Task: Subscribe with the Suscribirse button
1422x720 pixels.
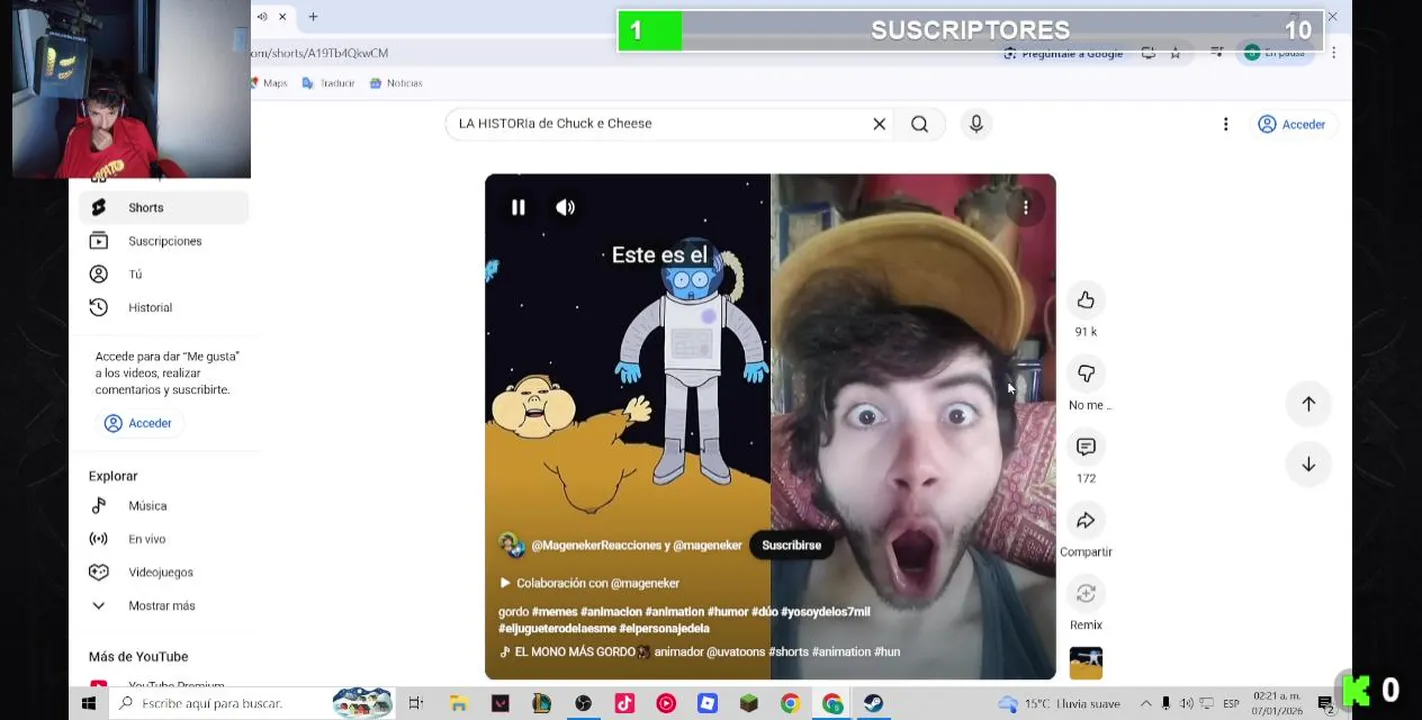Action: click(x=791, y=545)
